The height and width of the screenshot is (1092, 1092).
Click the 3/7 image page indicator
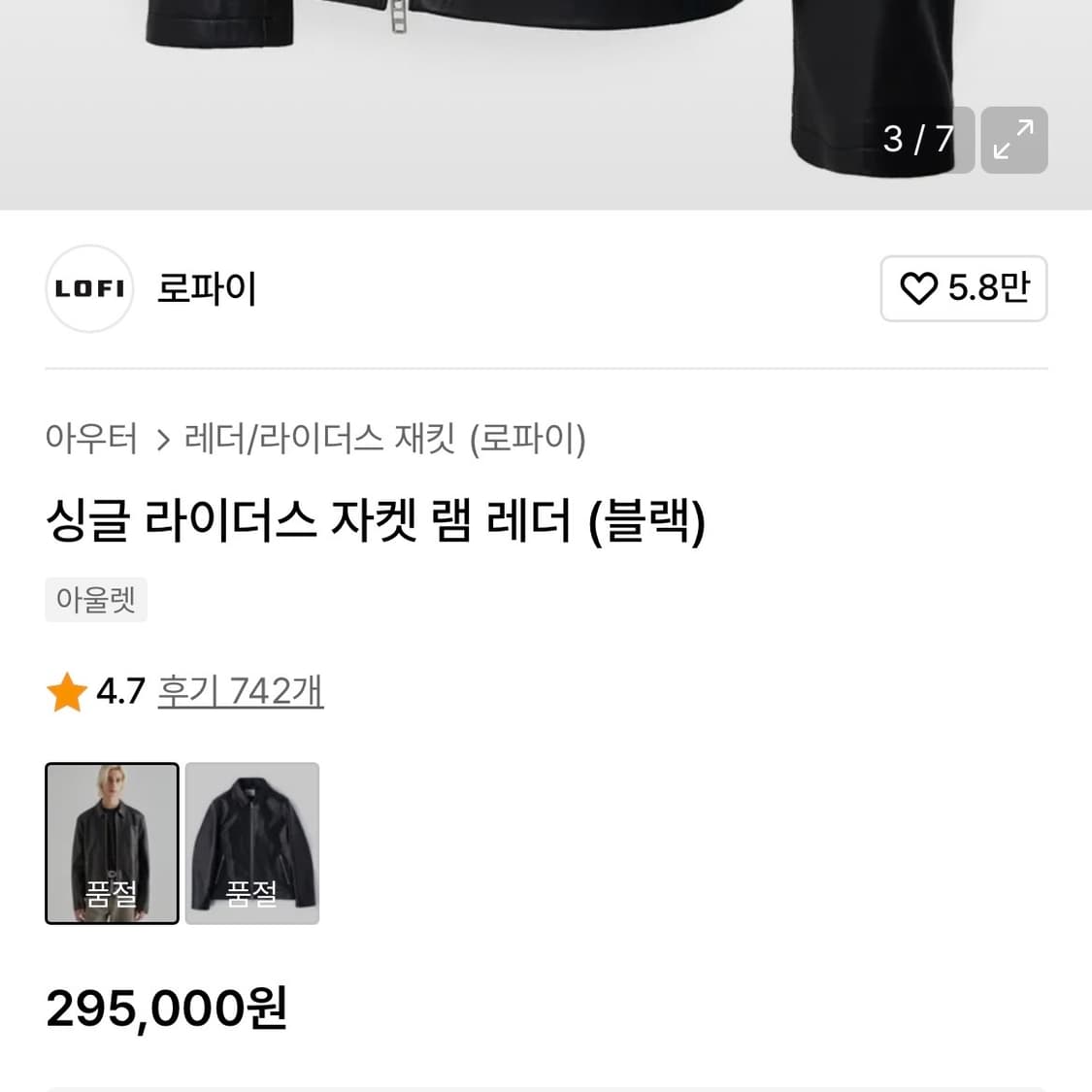click(919, 140)
